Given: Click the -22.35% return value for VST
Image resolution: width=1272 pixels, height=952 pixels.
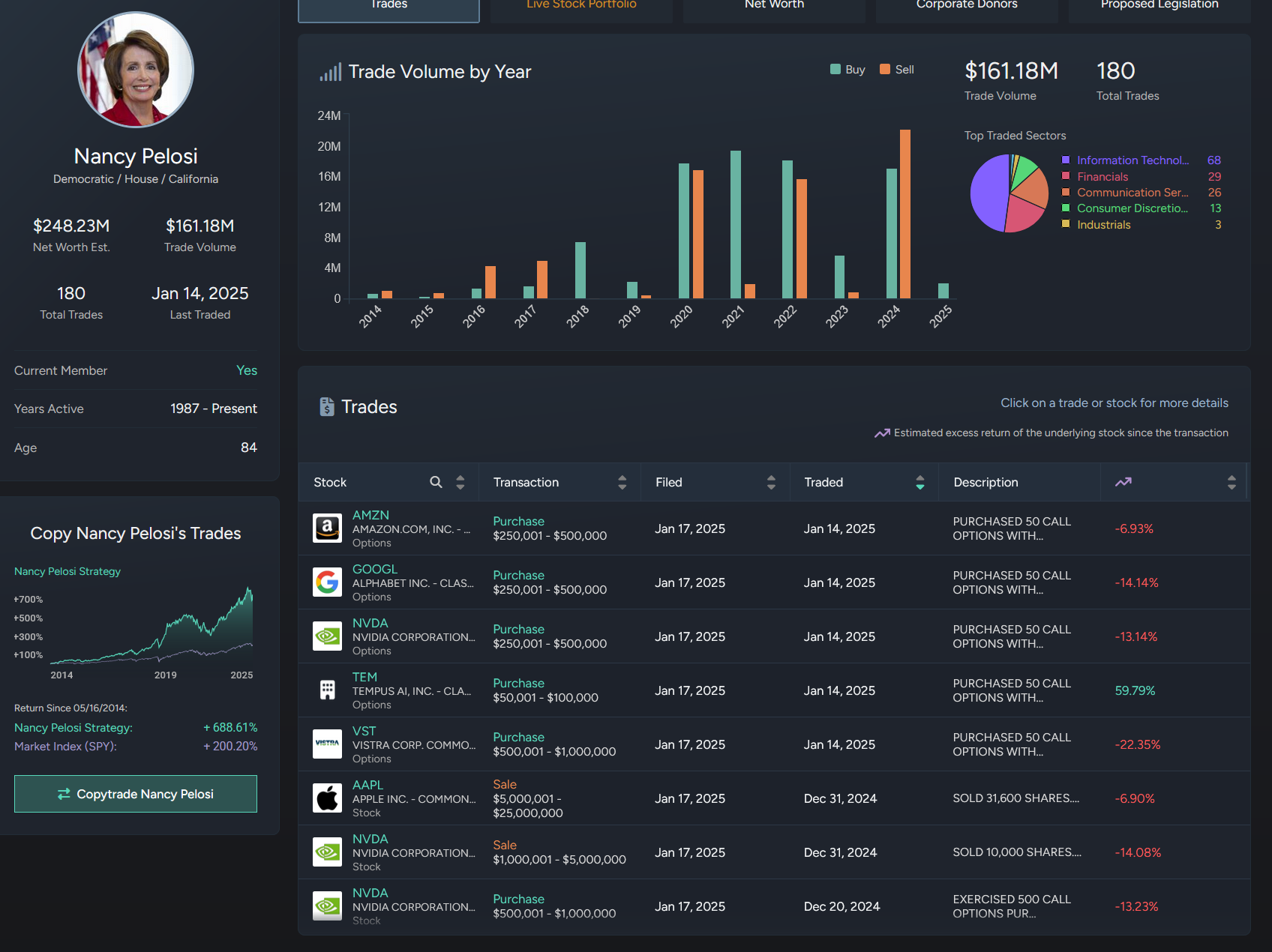Looking at the screenshot, I should coord(1138,744).
